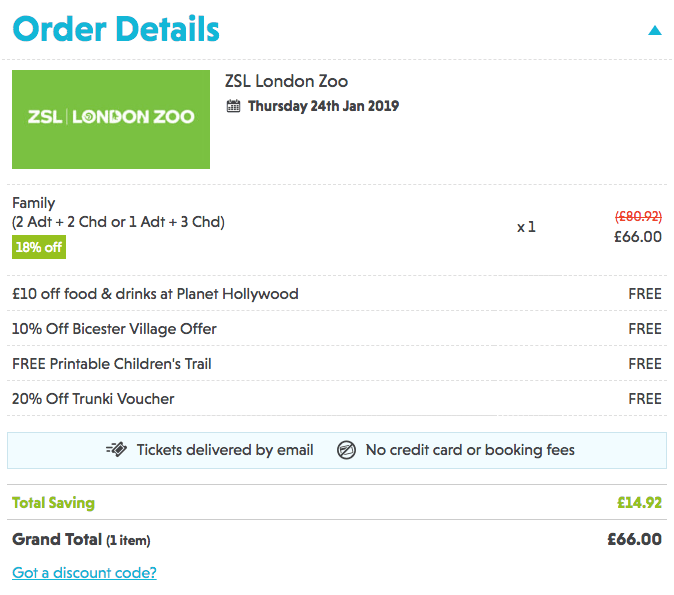Select the Order Details heading
Screen dimensions: 674x595
(x=116, y=29)
